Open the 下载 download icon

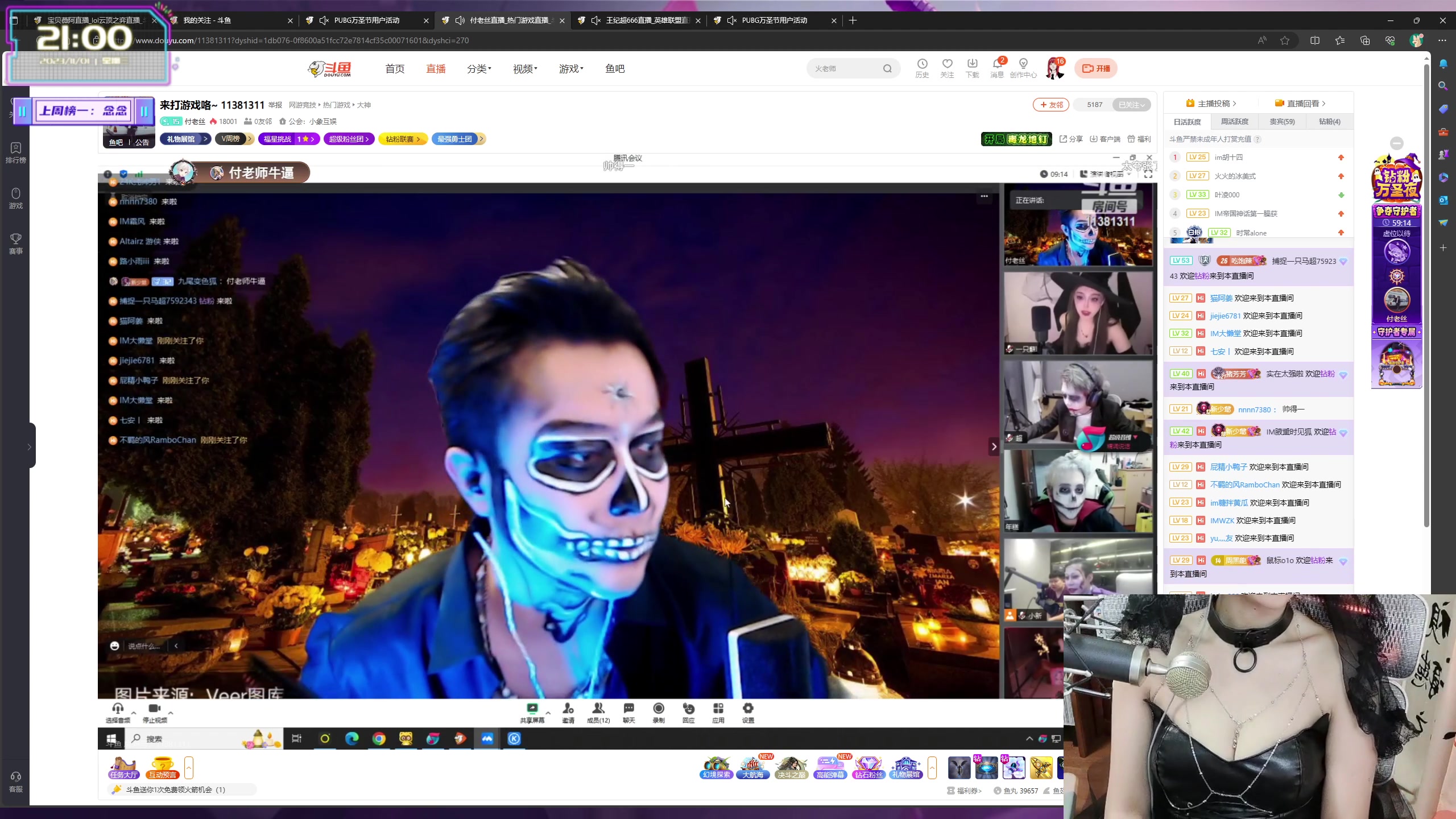coord(972,64)
